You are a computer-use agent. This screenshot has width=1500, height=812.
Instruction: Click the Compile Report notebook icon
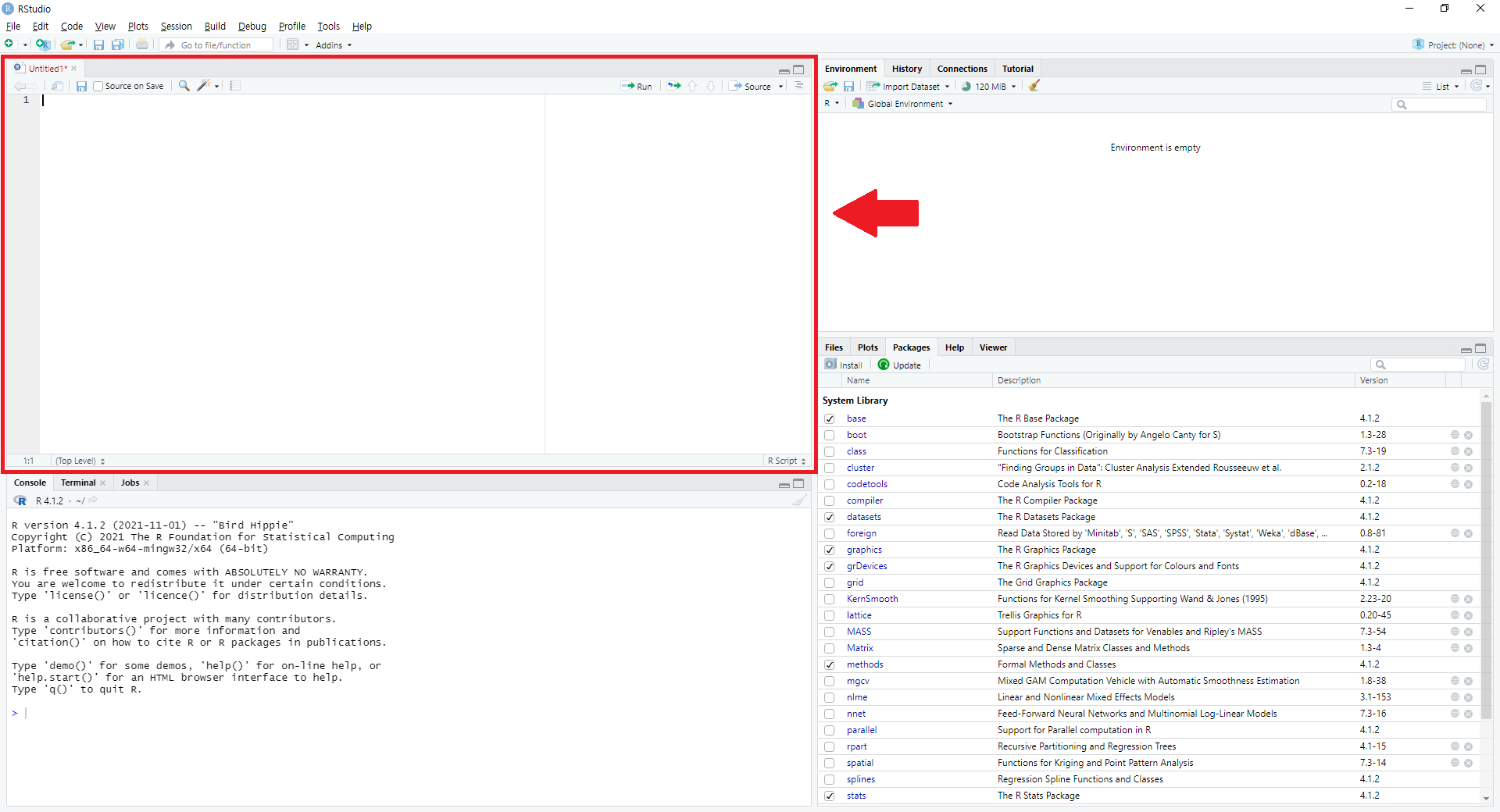(235, 86)
